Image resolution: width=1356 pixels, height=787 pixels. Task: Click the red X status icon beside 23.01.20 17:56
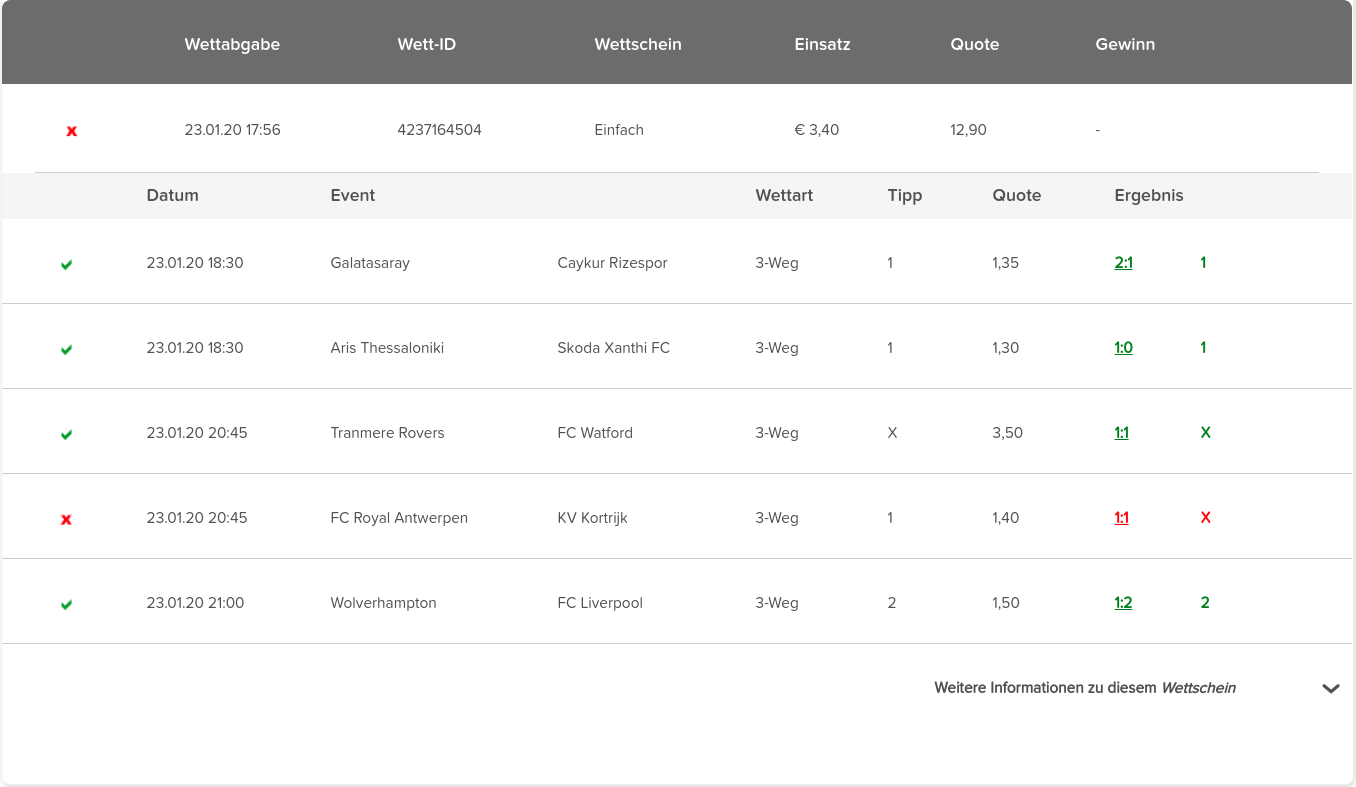tap(72, 131)
